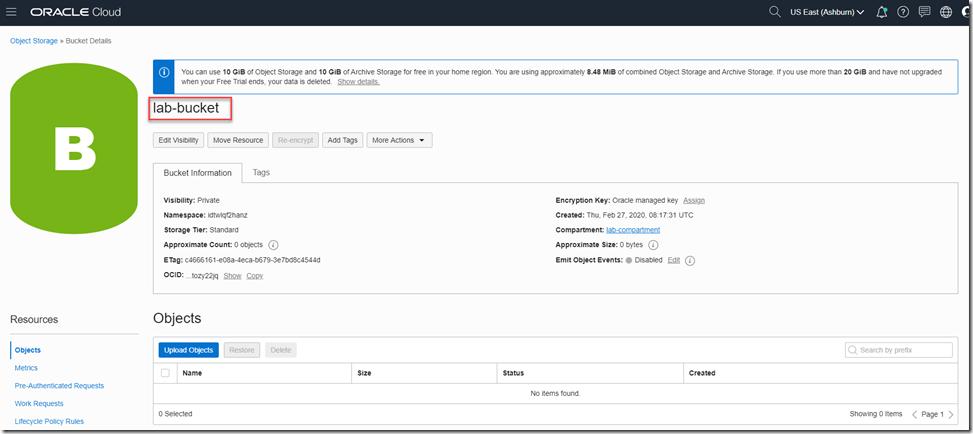Viewport: 973px width, 434px height.
Task: Select Pre-Authenticated Requests in Resources
Action: (59, 385)
